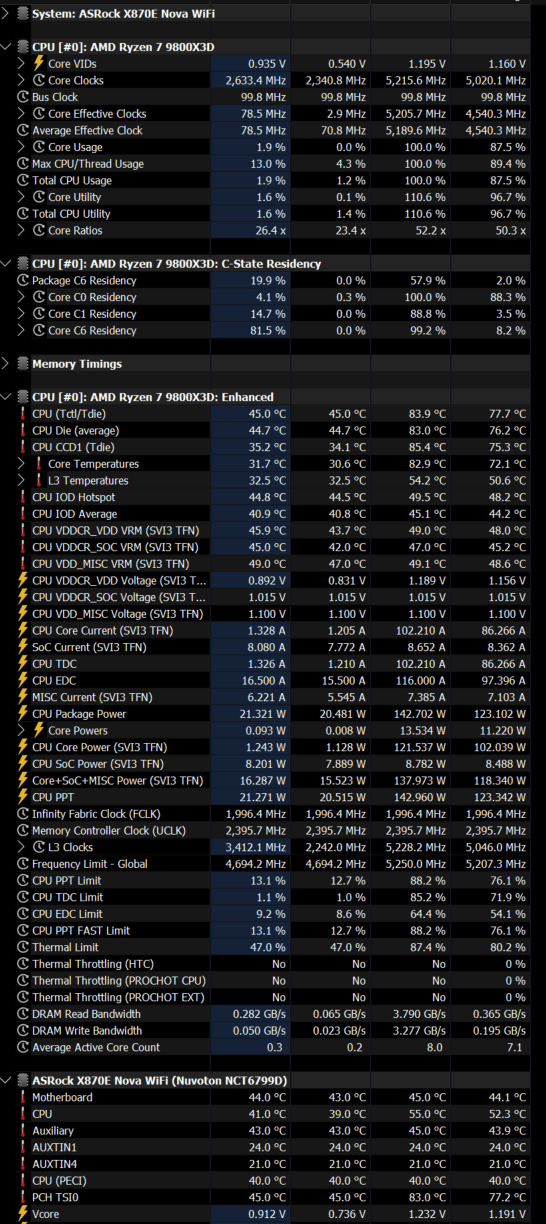The height and width of the screenshot is (1224, 546).
Task: Click the Bus Clock clock icon
Action: pos(23,97)
